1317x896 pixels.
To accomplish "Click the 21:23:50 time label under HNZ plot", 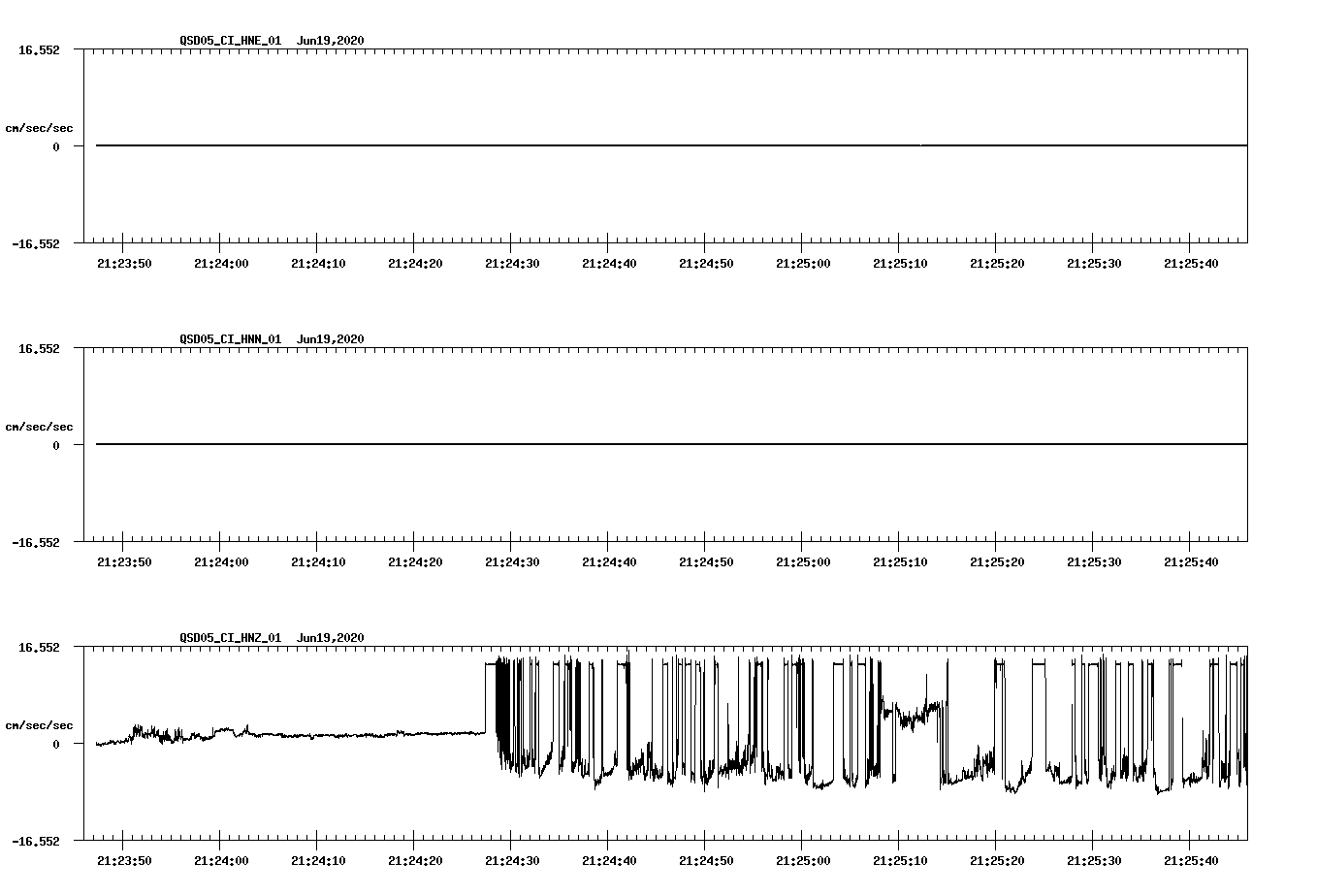I will [x=124, y=861].
